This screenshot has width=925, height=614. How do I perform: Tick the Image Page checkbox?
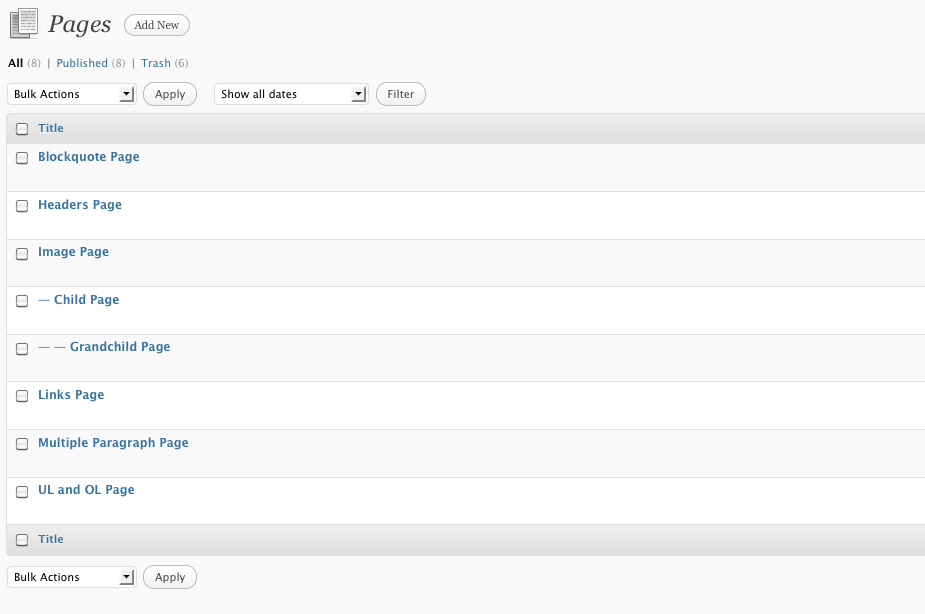pyautogui.click(x=22, y=254)
